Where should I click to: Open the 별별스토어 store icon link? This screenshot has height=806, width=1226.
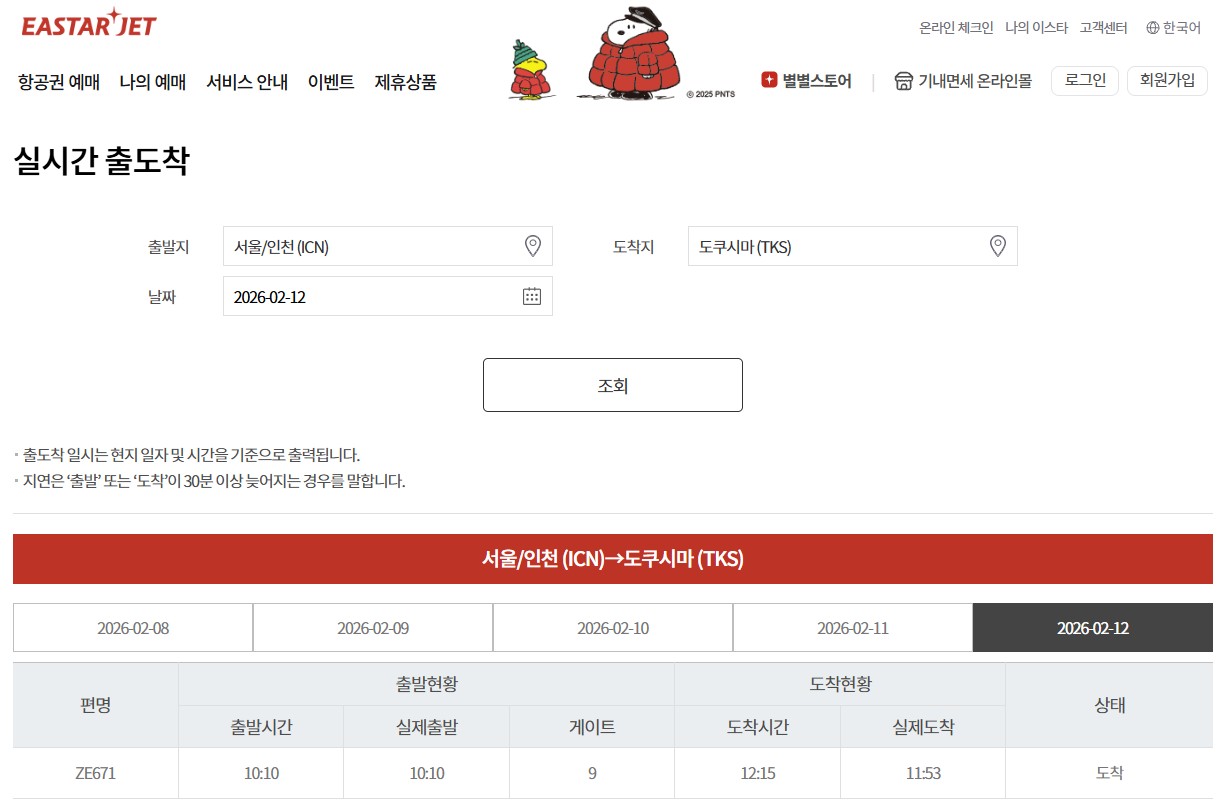pos(769,81)
